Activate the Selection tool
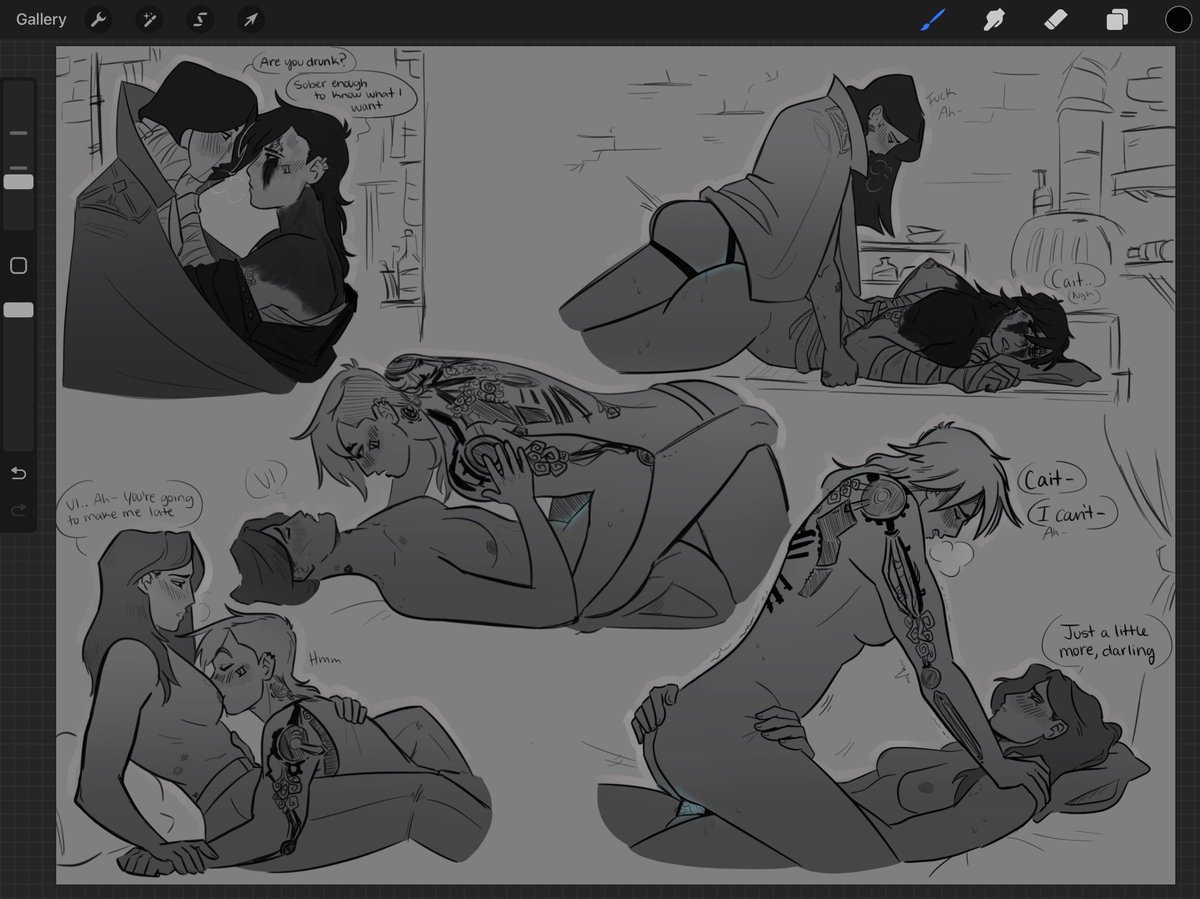Image resolution: width=1200 pixels, height=899 pixels. coord(200,19)
